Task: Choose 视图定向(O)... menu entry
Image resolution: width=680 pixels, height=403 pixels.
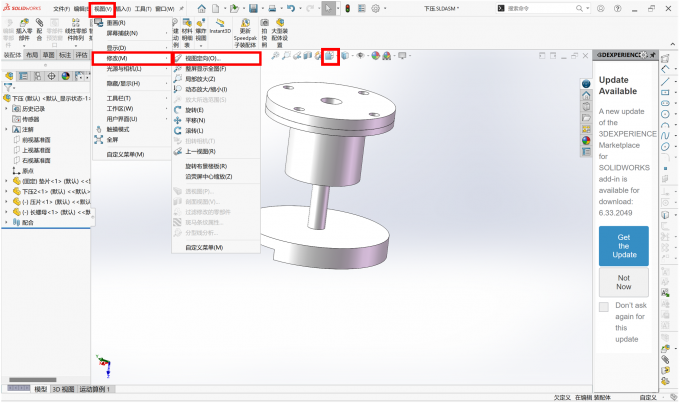Action: [216, 59]
